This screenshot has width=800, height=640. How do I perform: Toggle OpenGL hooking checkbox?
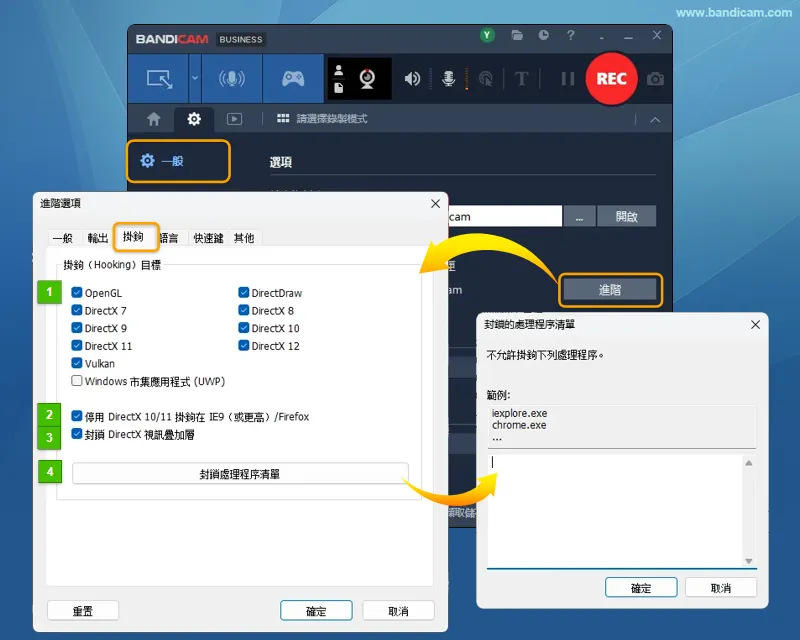pyautogui.click(x=77, y=292)
